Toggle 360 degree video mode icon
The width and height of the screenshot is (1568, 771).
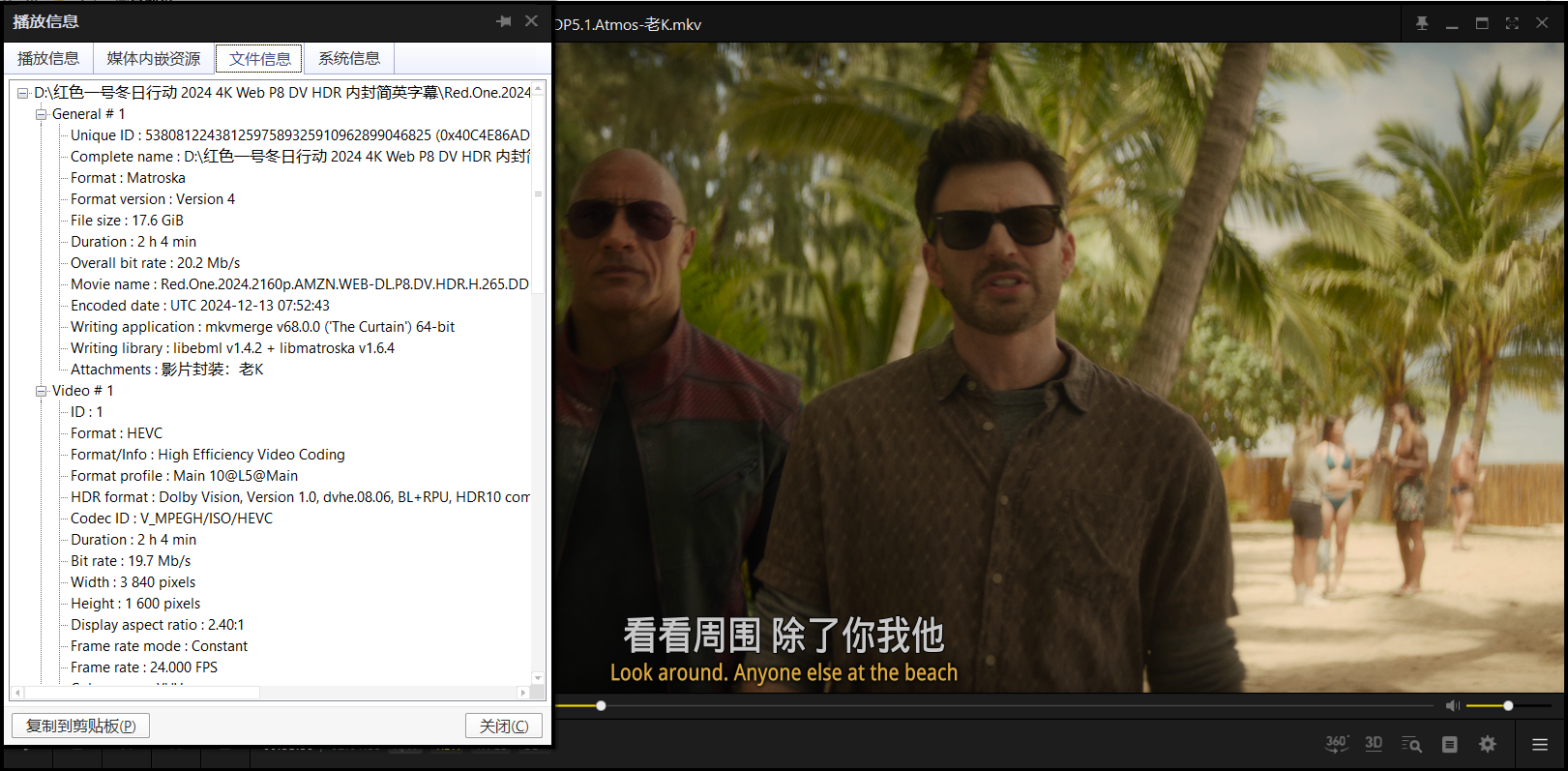[1336, 743]
